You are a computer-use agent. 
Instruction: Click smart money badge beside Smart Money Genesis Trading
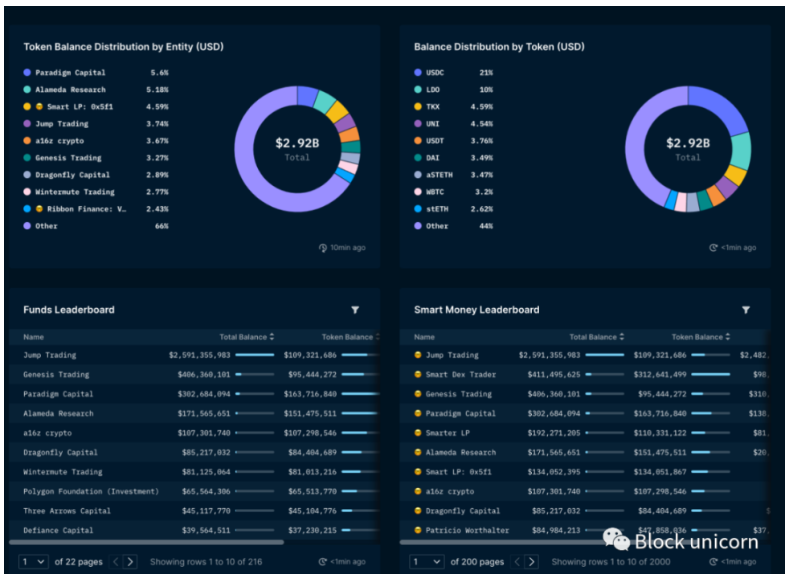[418, 394]
